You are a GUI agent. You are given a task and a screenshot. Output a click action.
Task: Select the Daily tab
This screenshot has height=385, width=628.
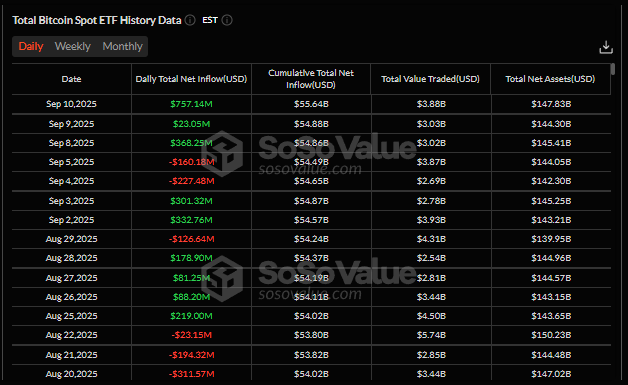pyautogui.click(x=31, y=46)
